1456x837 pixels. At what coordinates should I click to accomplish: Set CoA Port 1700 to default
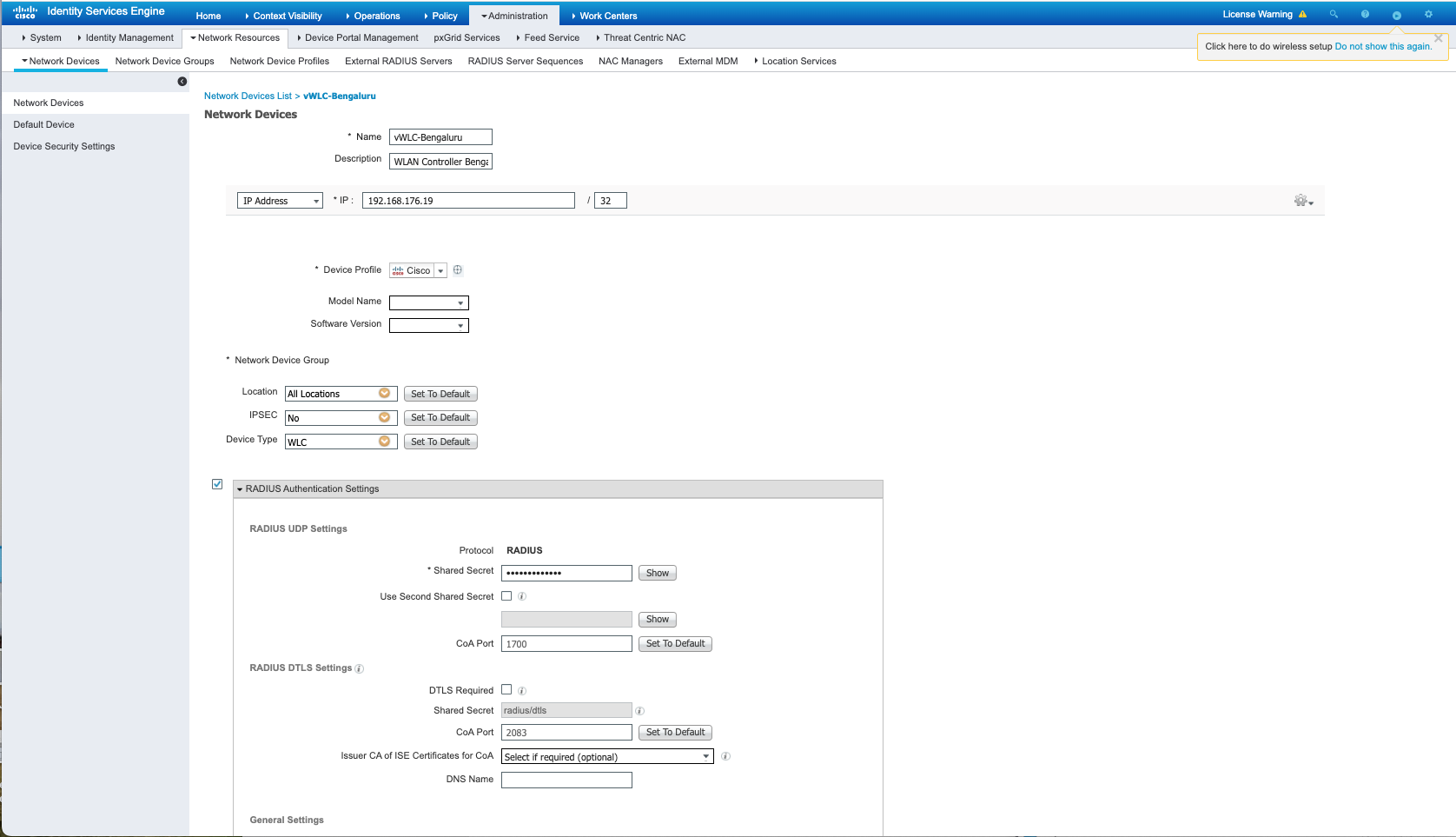coord(675,644)
